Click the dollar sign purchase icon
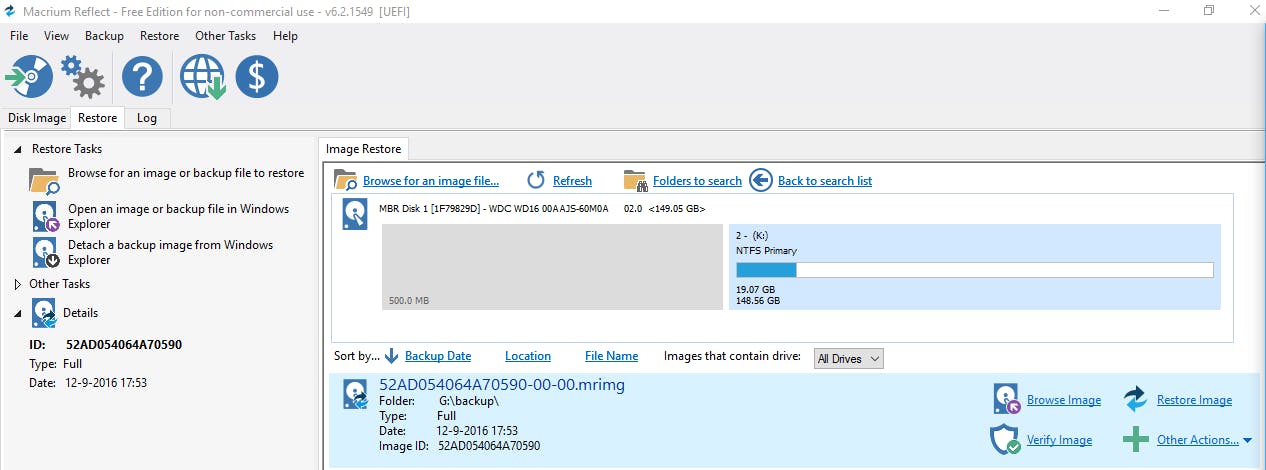Screen dimensions: 1266x470 pyautogui.click(x=257, y=77)
